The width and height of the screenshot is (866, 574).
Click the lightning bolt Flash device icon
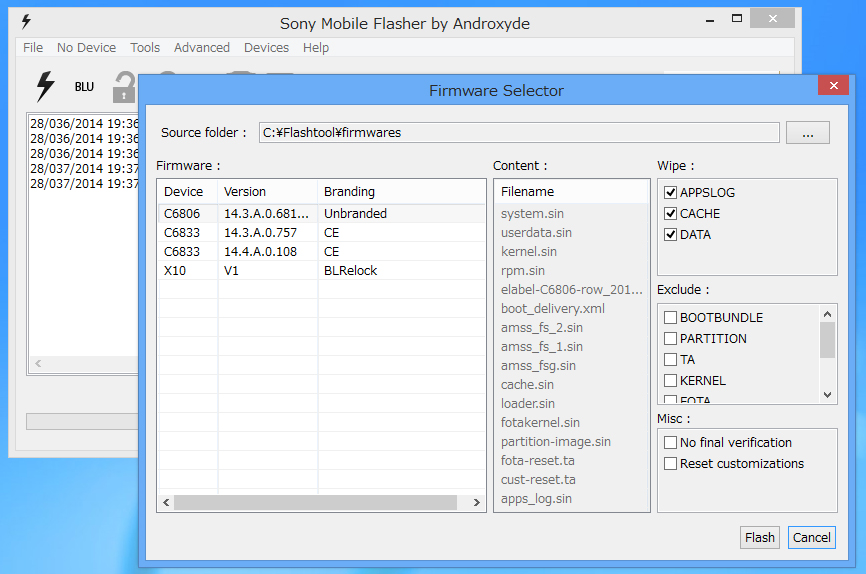[x=45, y=86]
